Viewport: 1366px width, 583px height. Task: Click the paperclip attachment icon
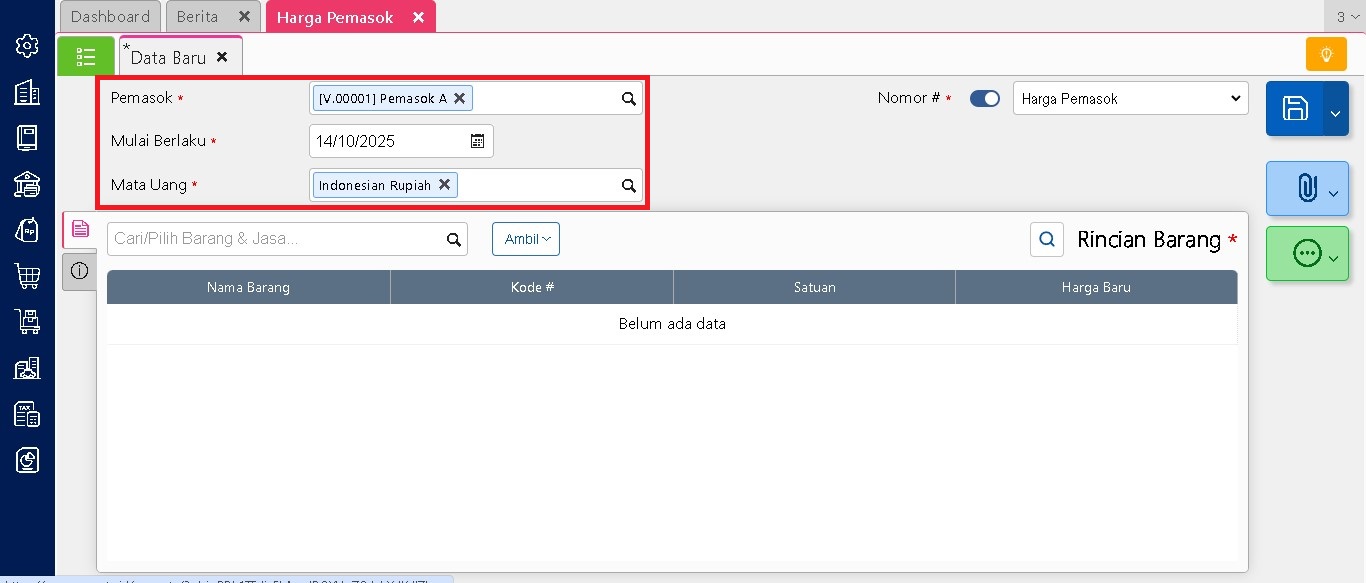click(x=1306, y=188)
